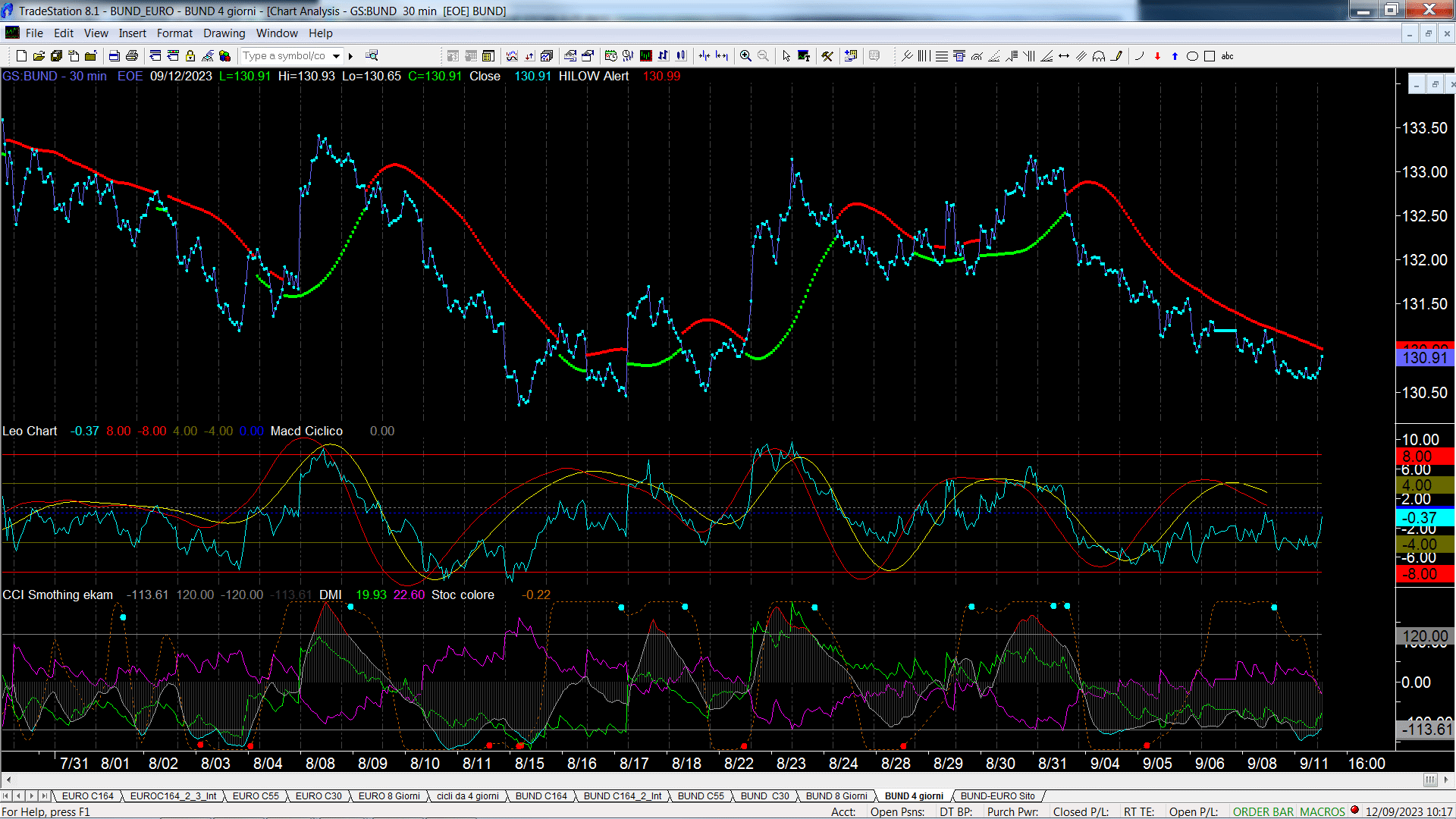Select the trendline drawing tool
The image size is (1456, 819).
907,55
